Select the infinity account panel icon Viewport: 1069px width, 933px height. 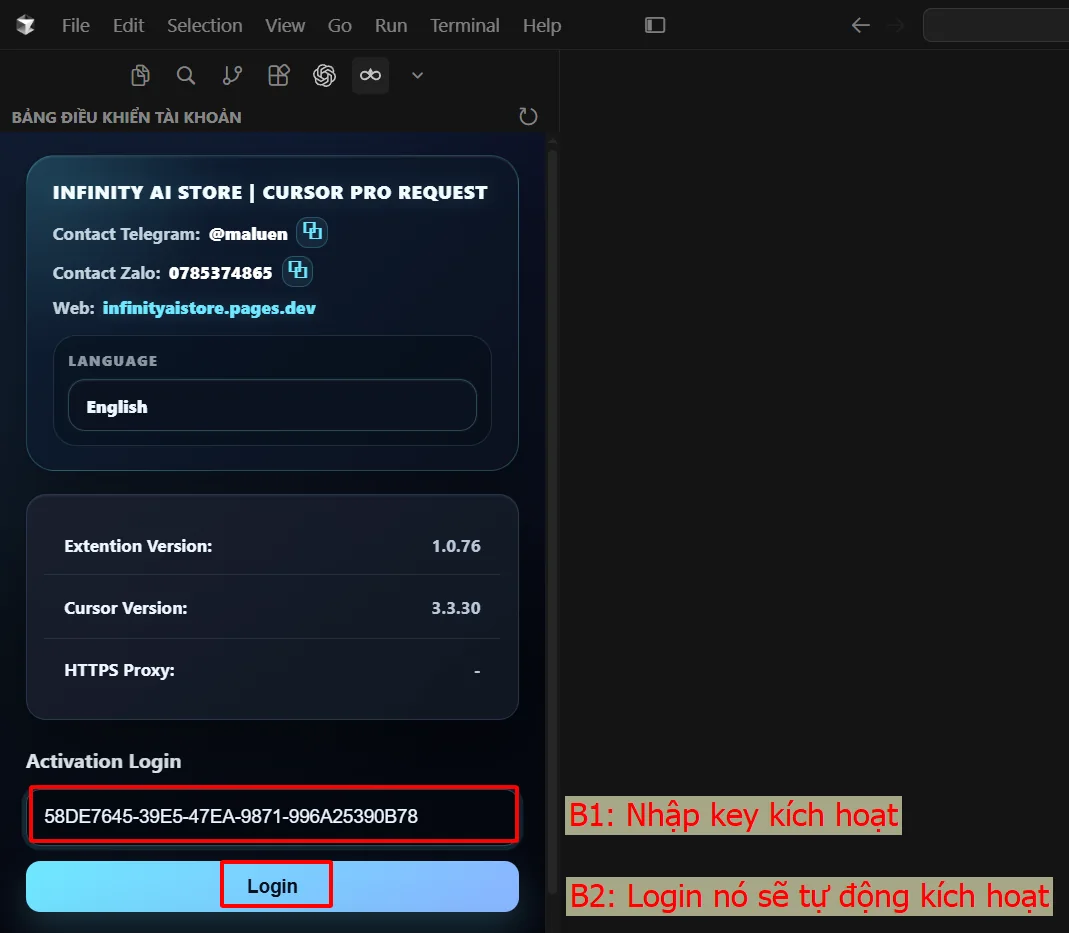370,75
